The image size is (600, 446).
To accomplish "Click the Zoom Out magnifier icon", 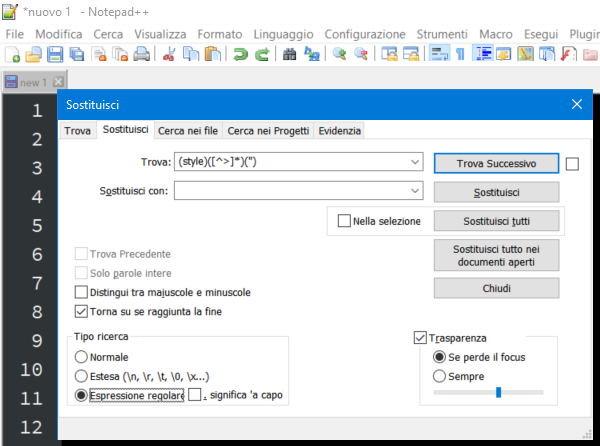I will [x=361, y=54].
